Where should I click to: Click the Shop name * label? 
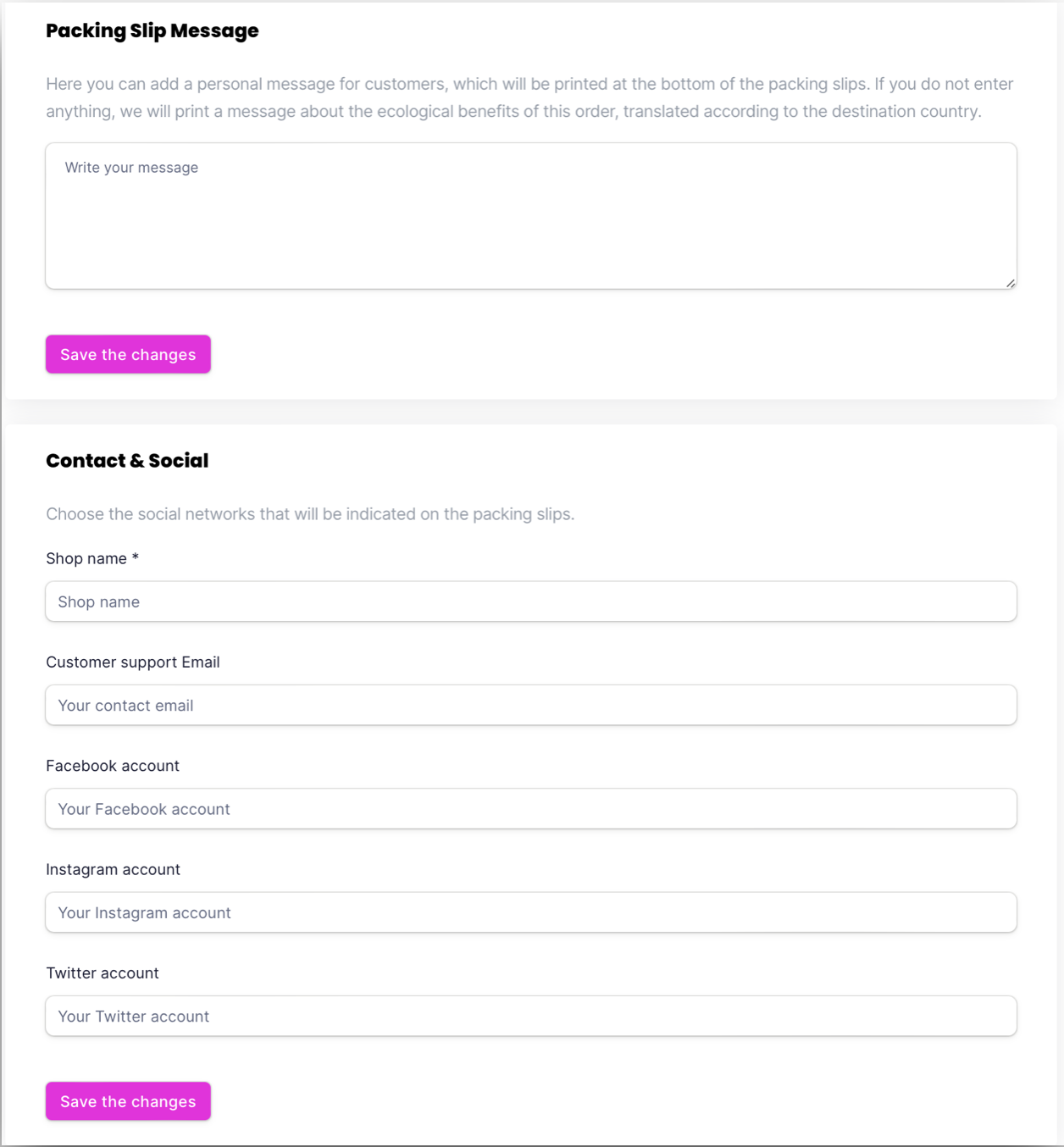[x=86, y=558]
